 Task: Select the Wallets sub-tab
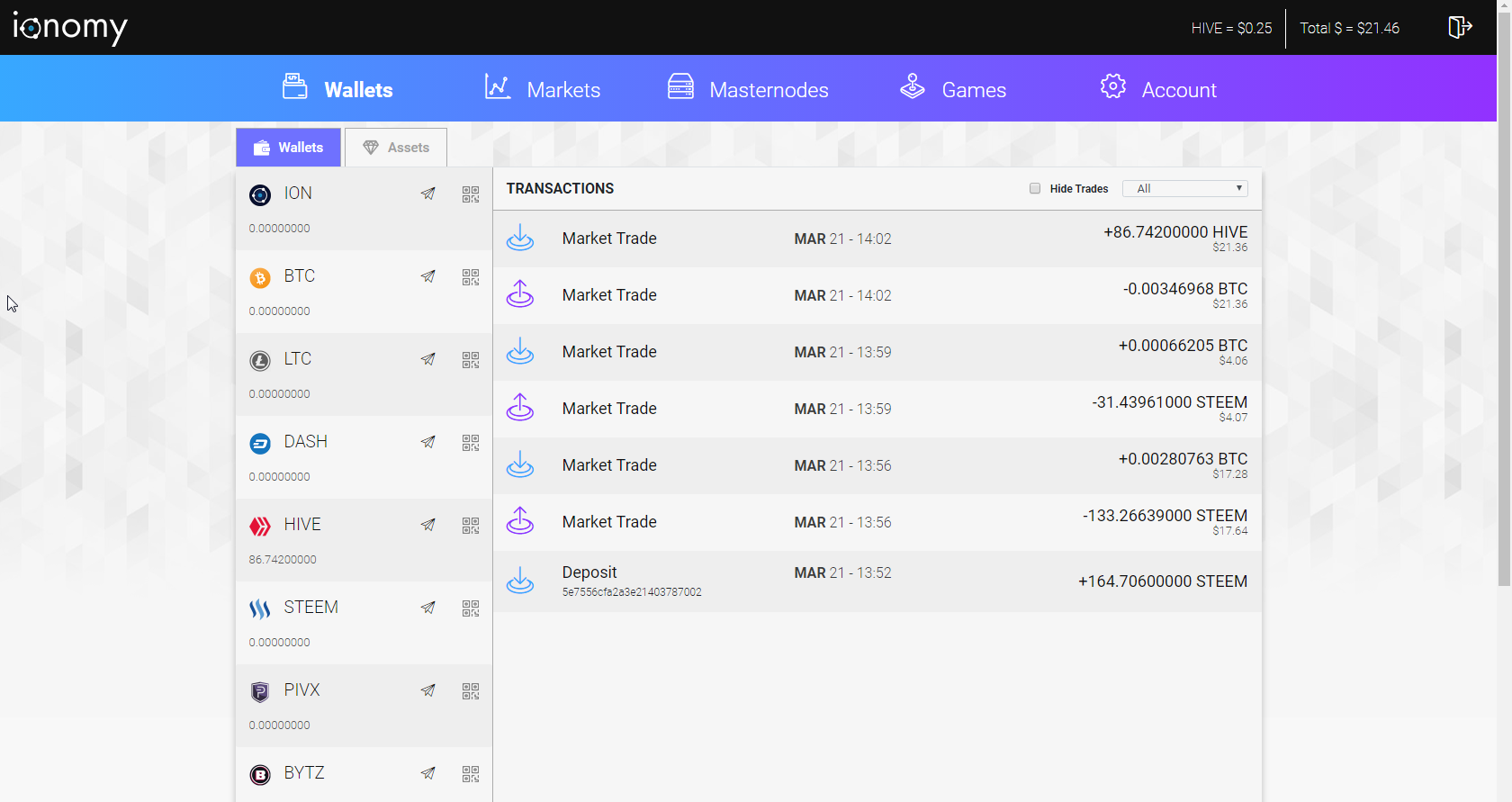tap(288, 148)
